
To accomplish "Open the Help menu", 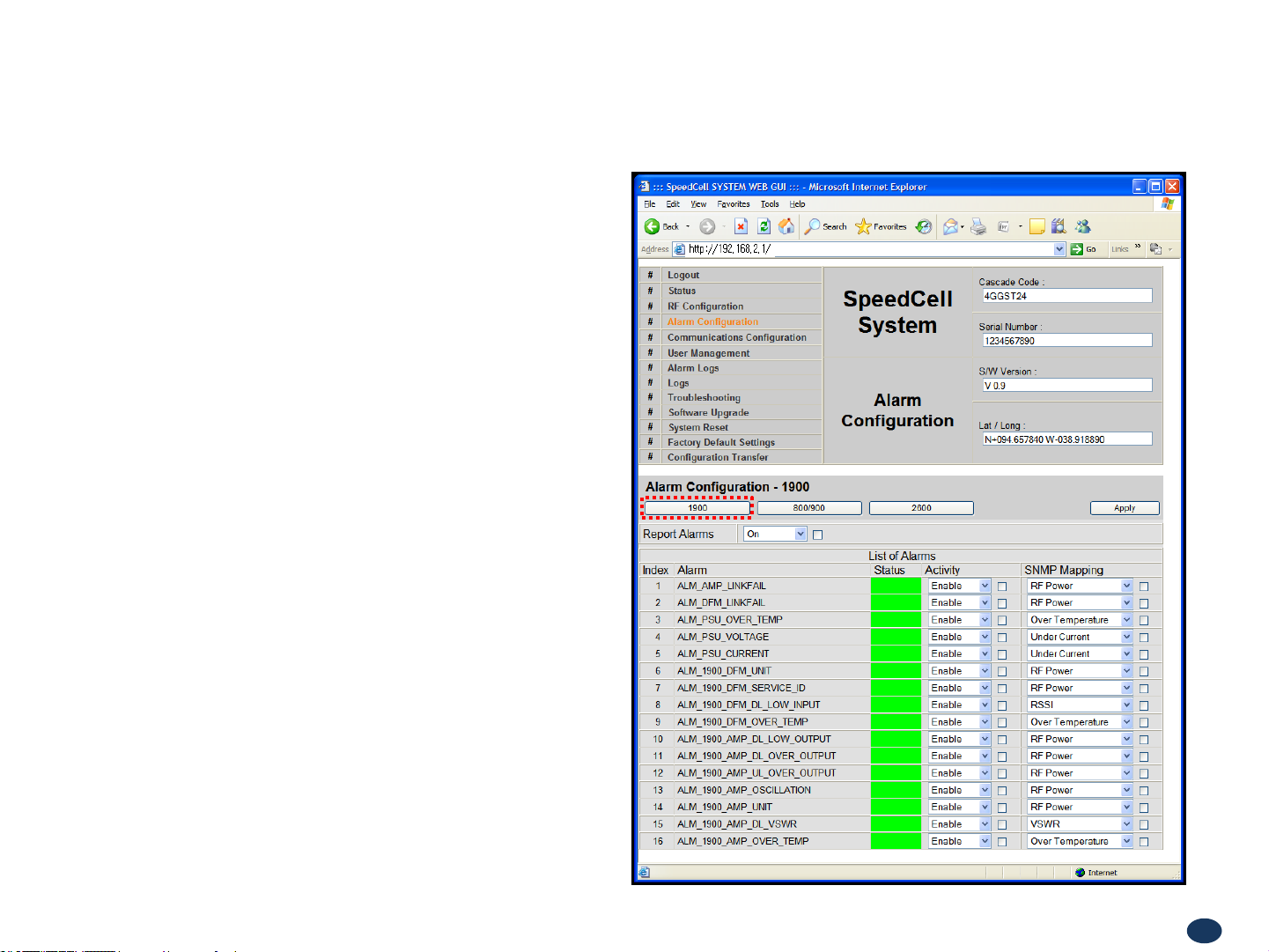I will pyautogui.click(x=797, y=203).
